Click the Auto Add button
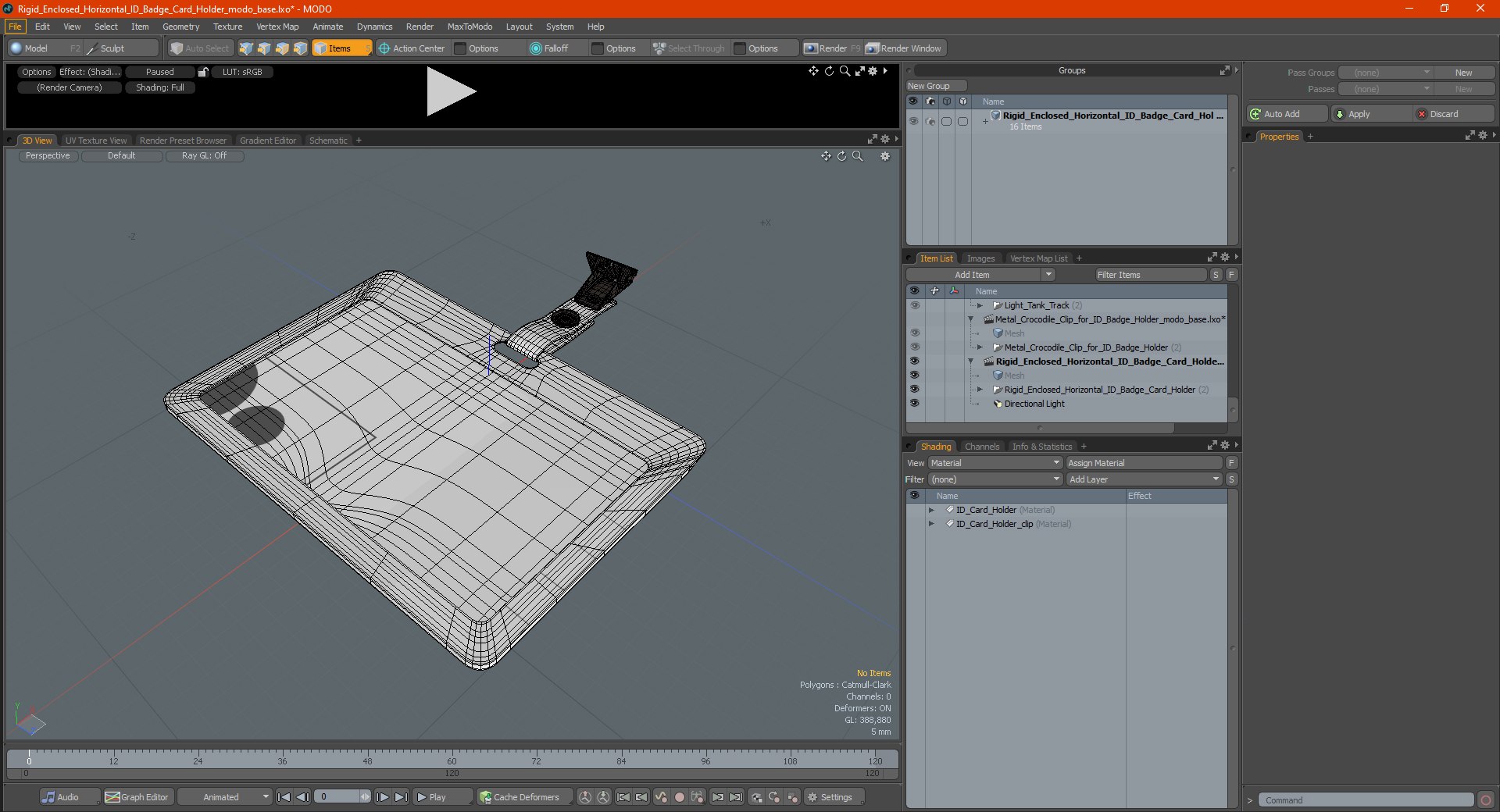 pyautogui.click(x=1287, y=114)
